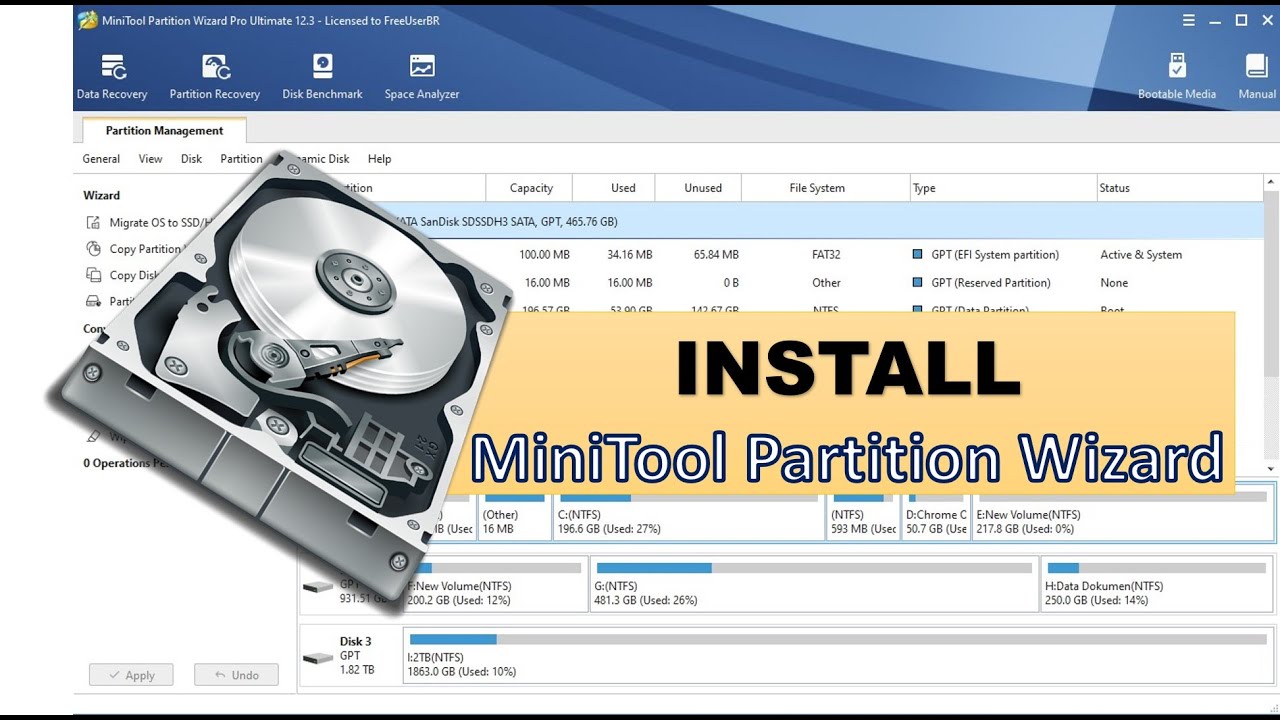Launch Partition Recovery

point(214,78)
